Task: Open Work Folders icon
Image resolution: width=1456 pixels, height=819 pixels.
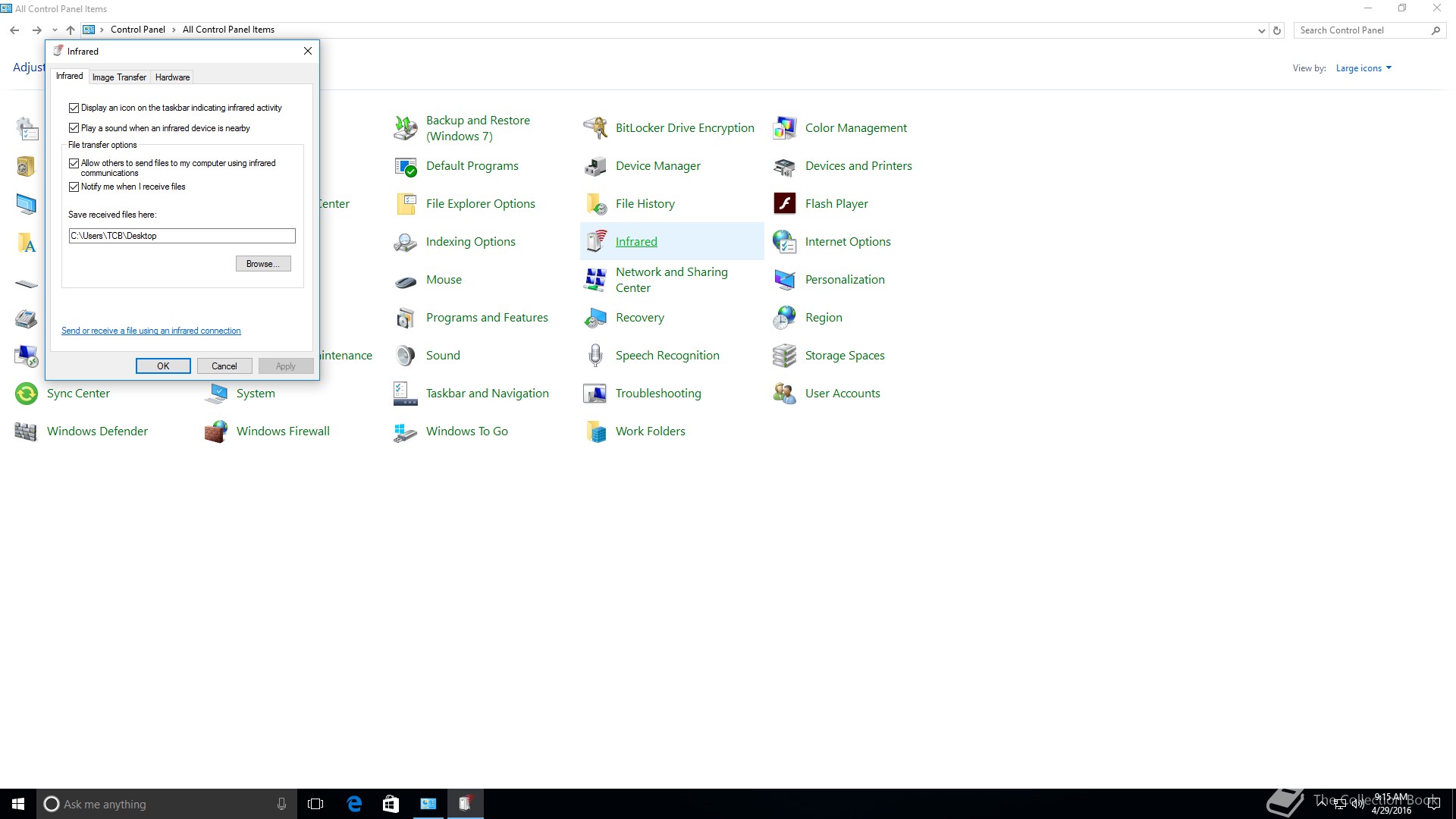Action: click(595, 431)
